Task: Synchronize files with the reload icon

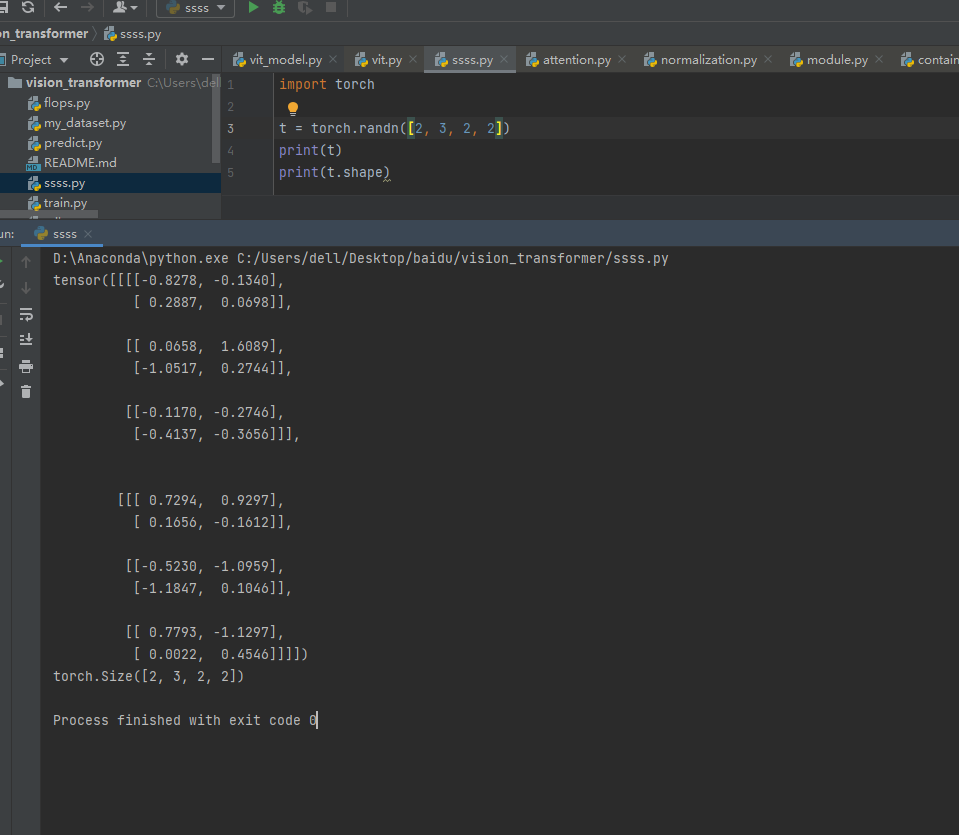Action: 28,7
